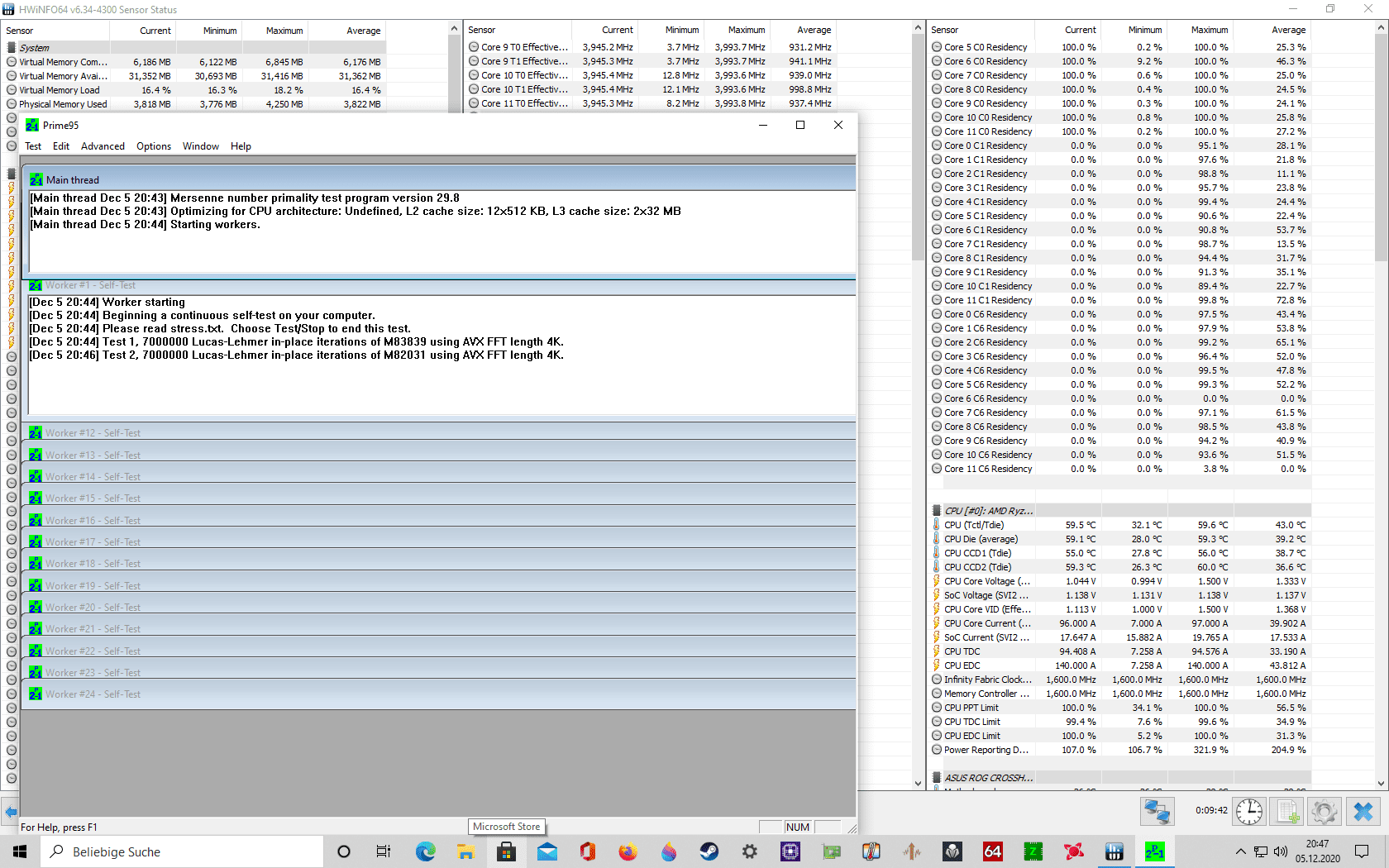Select the Core 5 C0 Residency row
This screenshot has width=1389, height=868.
coord(1120,47)
